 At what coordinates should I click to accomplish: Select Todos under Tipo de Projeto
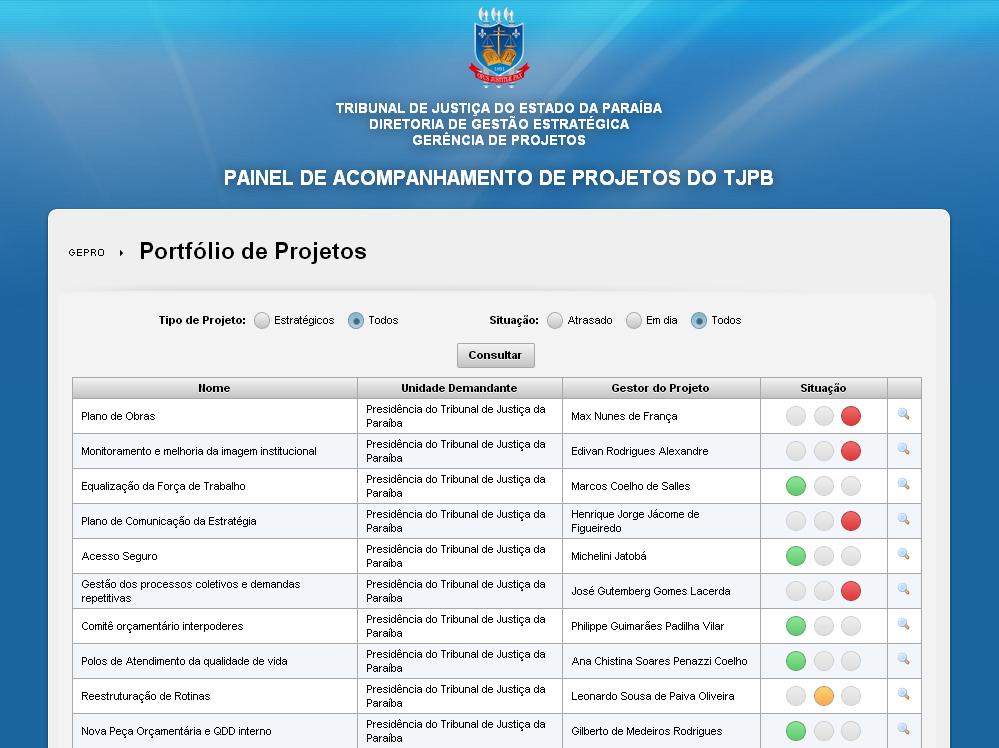point(356,321)
